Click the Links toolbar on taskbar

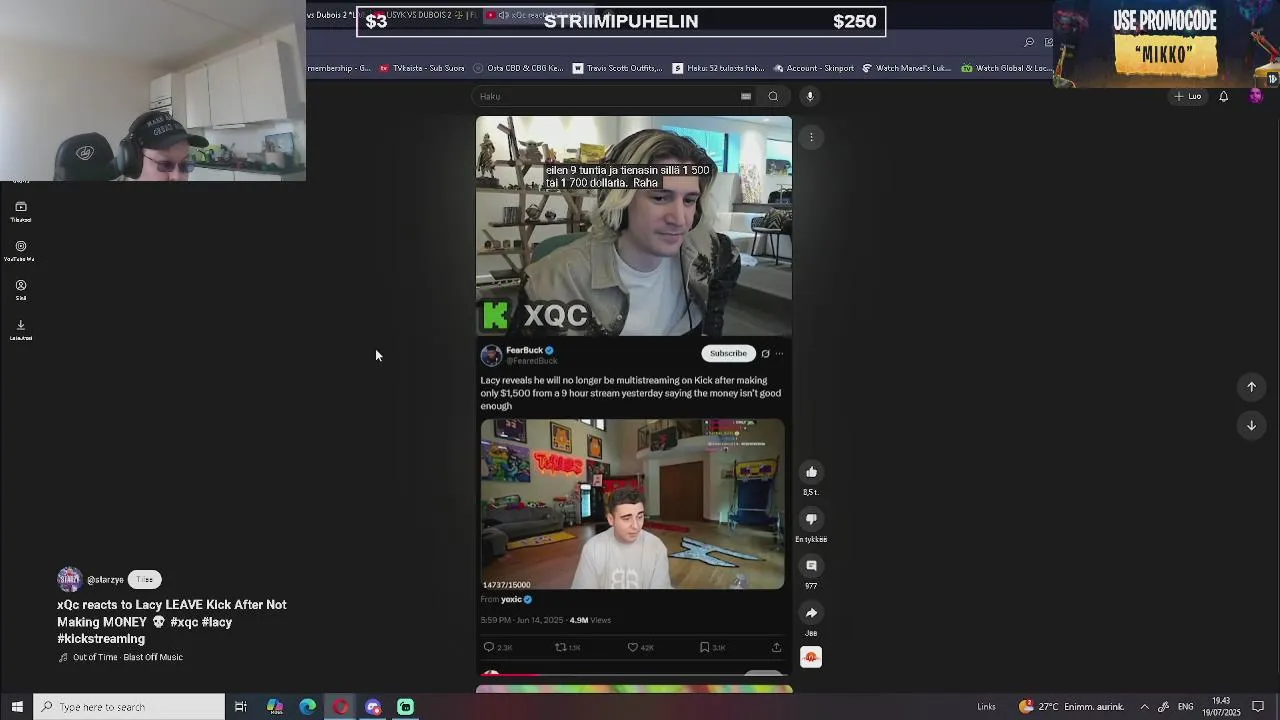coord(986,707)
